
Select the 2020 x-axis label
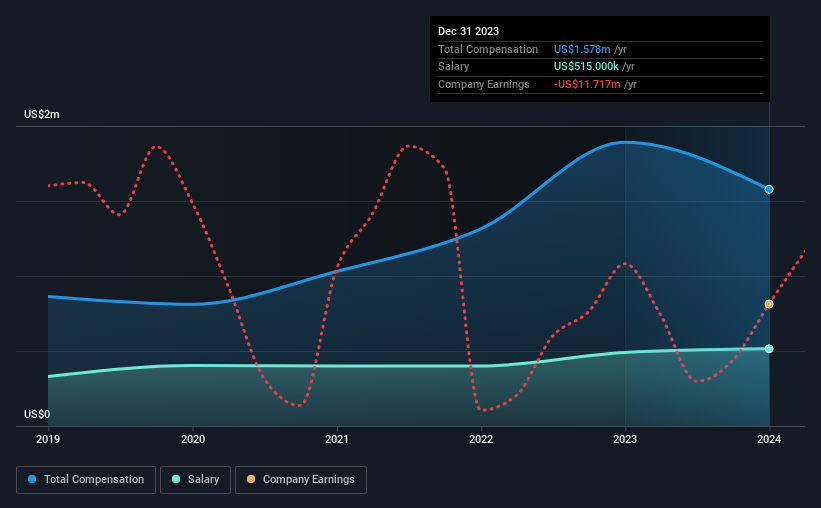(193, 439)
